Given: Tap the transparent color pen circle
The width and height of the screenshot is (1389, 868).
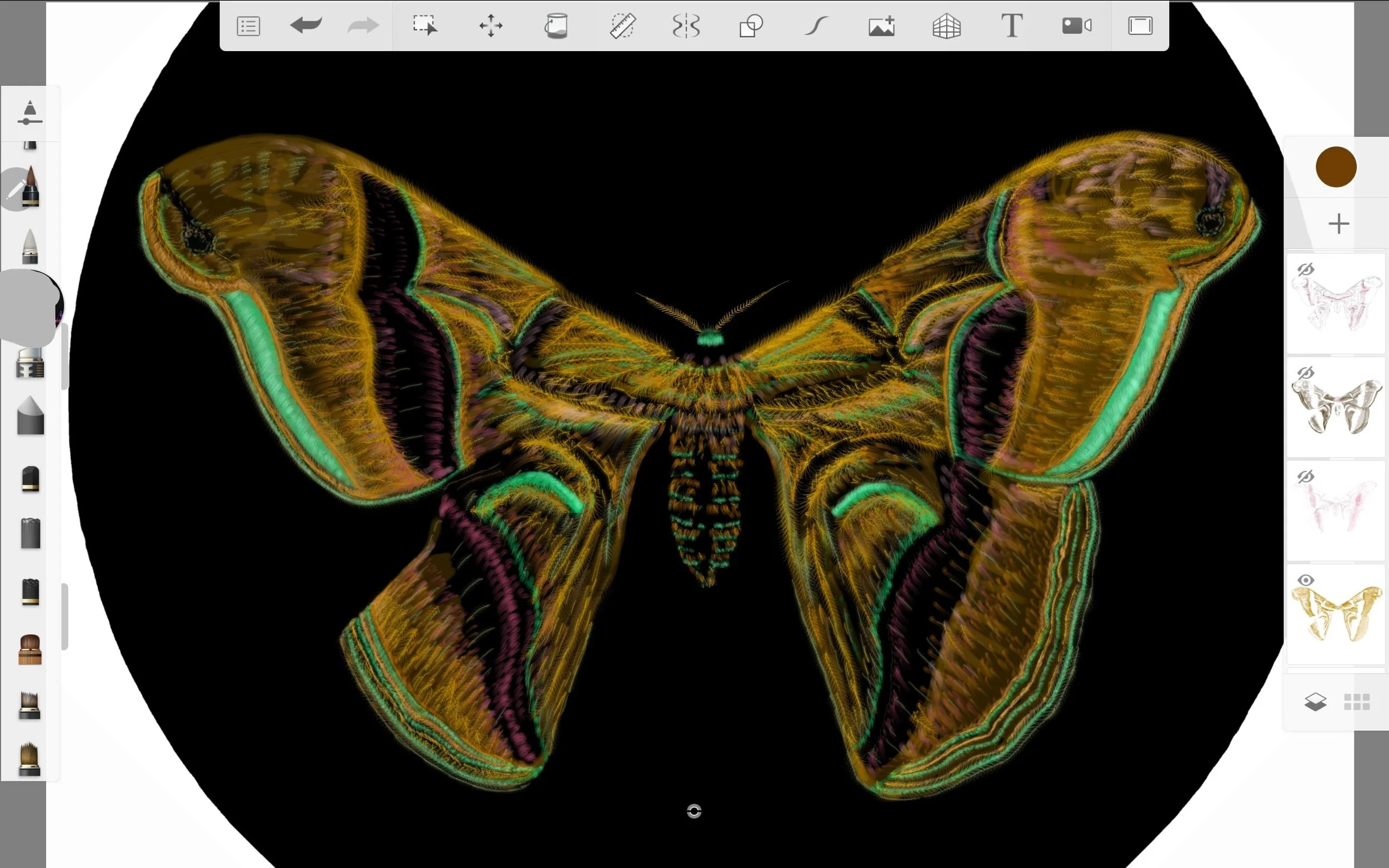Looking at the screenshot, I should tap(15, 189).
